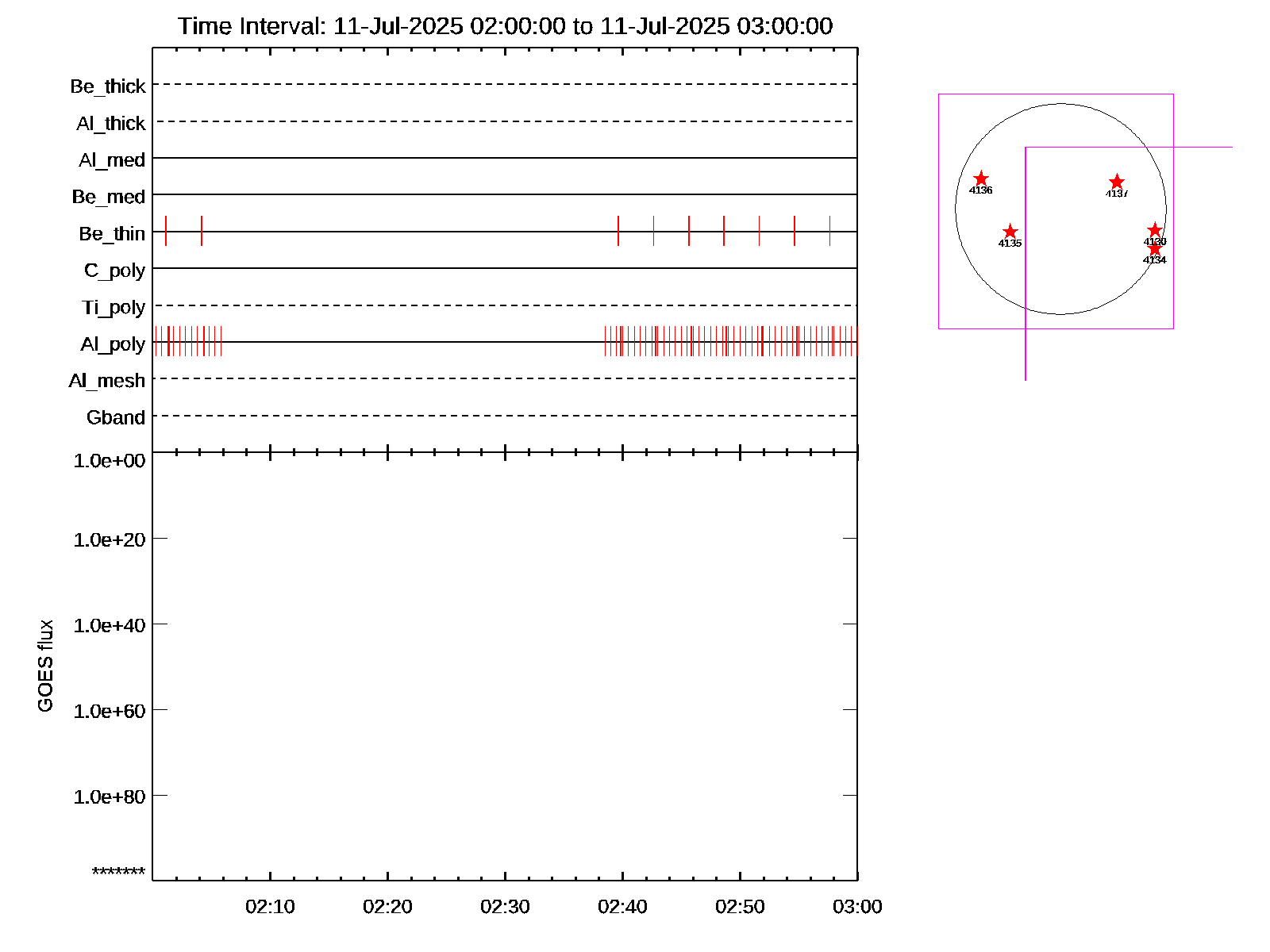Click the upper star on the right limb
Image resolution: width=1270 pixels, height=952 pixels.
click(x=1155, y=230)
